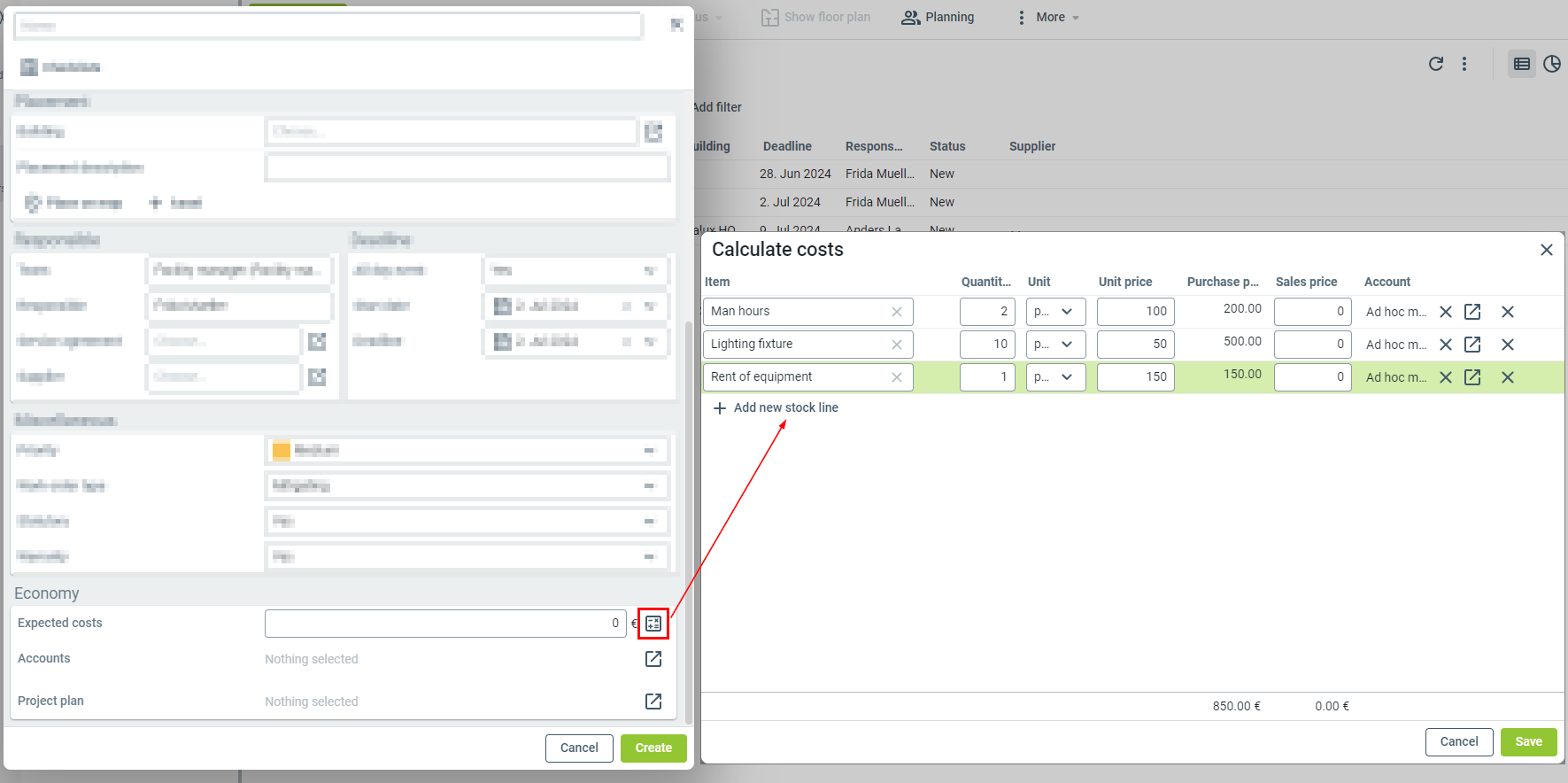Switch to the chart view icon

[1552, 64]
